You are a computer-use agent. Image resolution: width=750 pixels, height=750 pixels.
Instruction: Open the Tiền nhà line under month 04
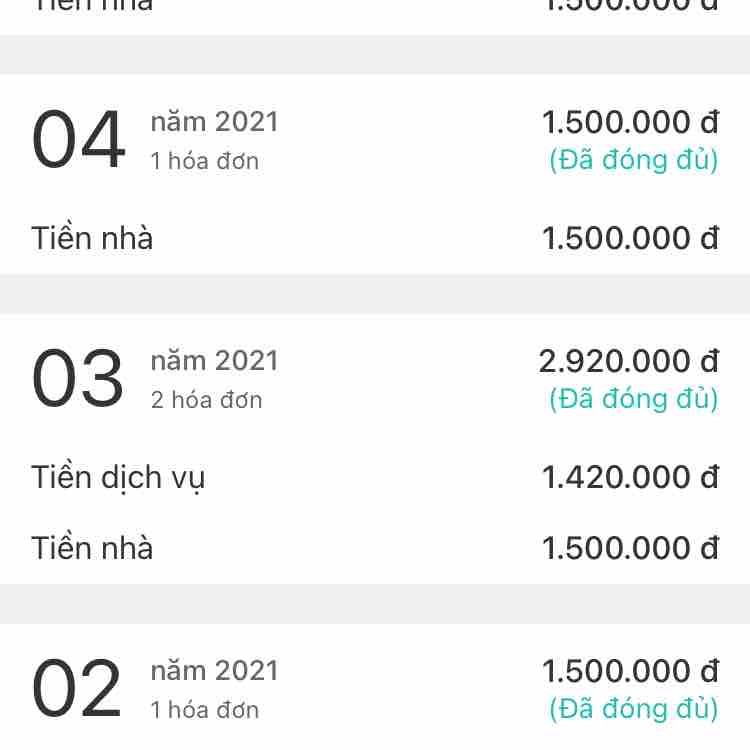(92, 239)
